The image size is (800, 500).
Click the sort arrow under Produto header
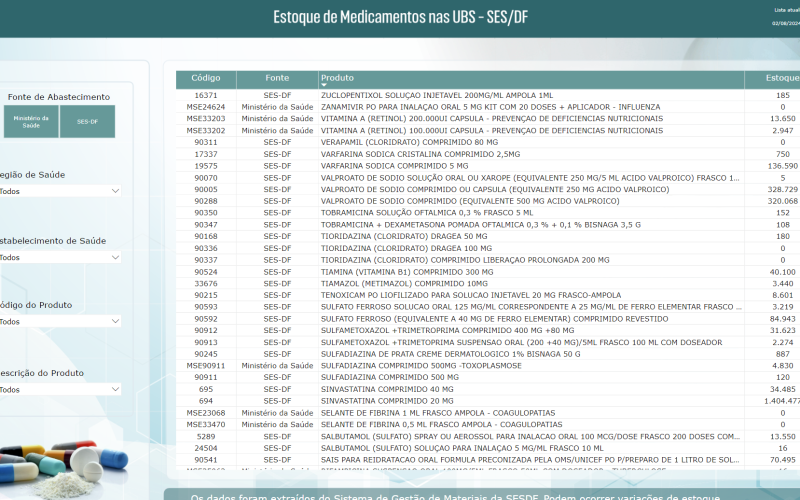pyautogui.click(x=323, y=85)
